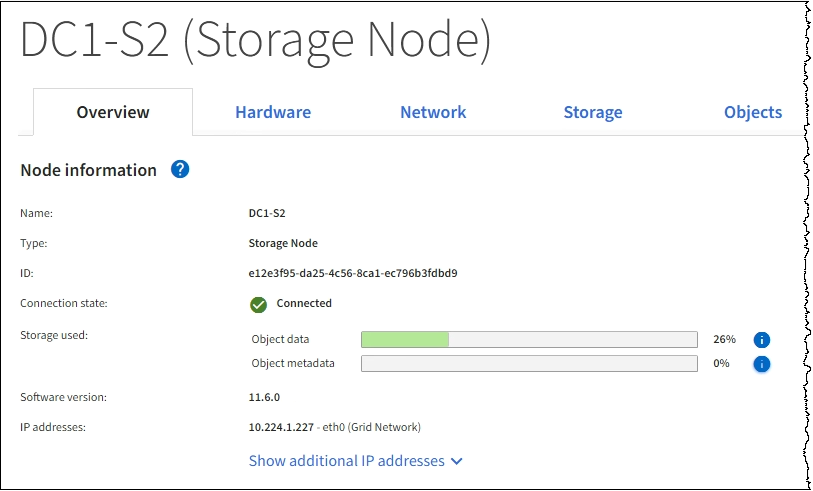813x491 pixels.
Task: Click the DC1-S2 (Storage Node) heading
Action: tap(255, 40)
